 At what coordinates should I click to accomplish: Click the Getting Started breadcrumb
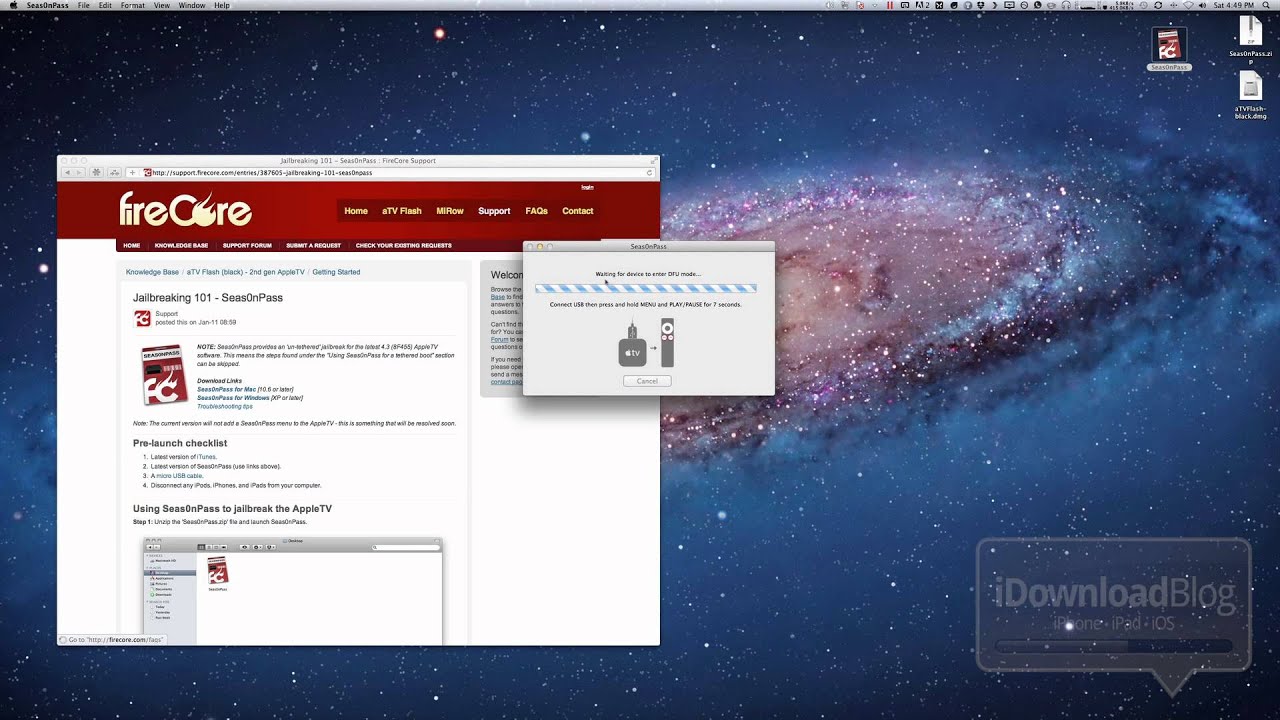click(x=336, y=272)
